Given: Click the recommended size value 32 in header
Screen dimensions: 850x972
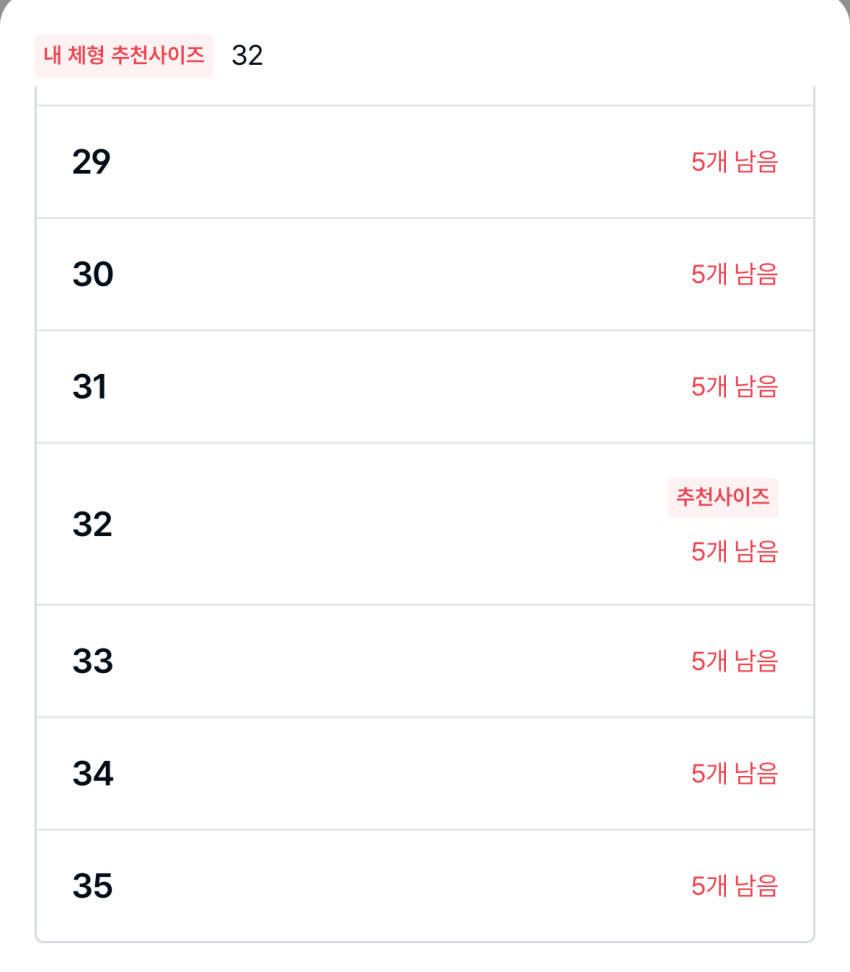Looking at the screenshot, I should pos(247,56).
